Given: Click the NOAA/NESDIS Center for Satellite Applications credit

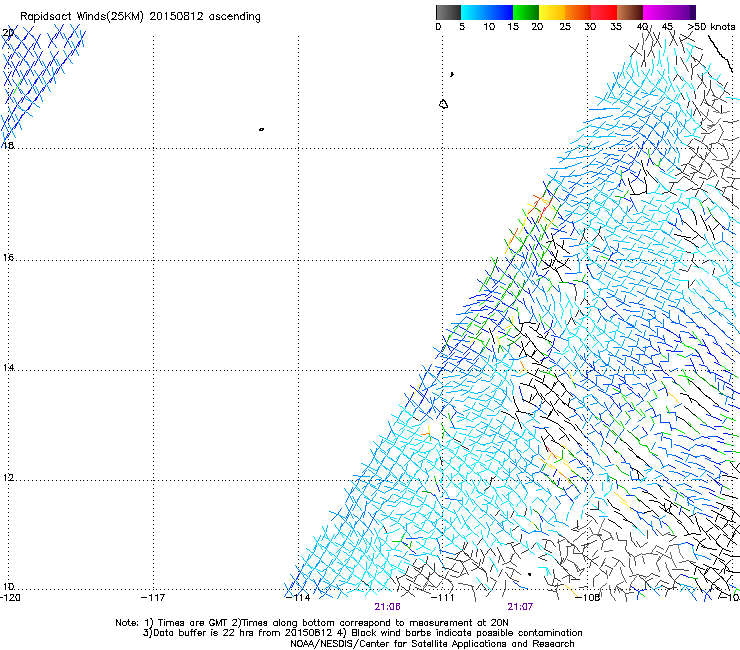Looking at the screenshot, I should coord(432,644).
